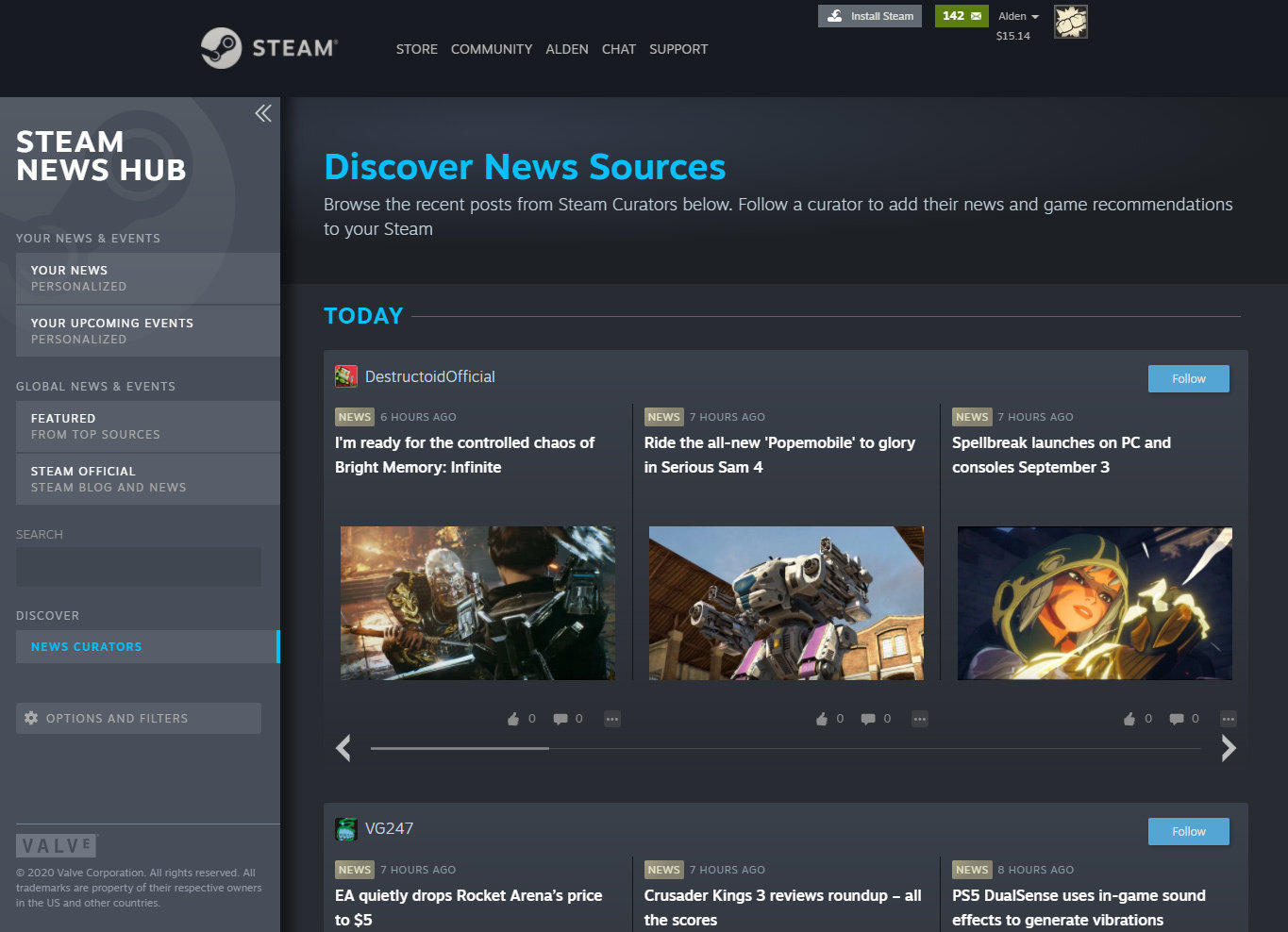Collapse the Steam News Hub sidebar
This screenshot has width=1288, height=932.
point(262,112)
